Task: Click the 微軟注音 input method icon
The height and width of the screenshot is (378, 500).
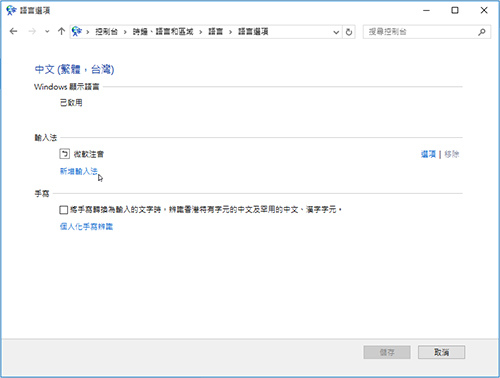Action: pyautogui.click(x=64, y=154)
